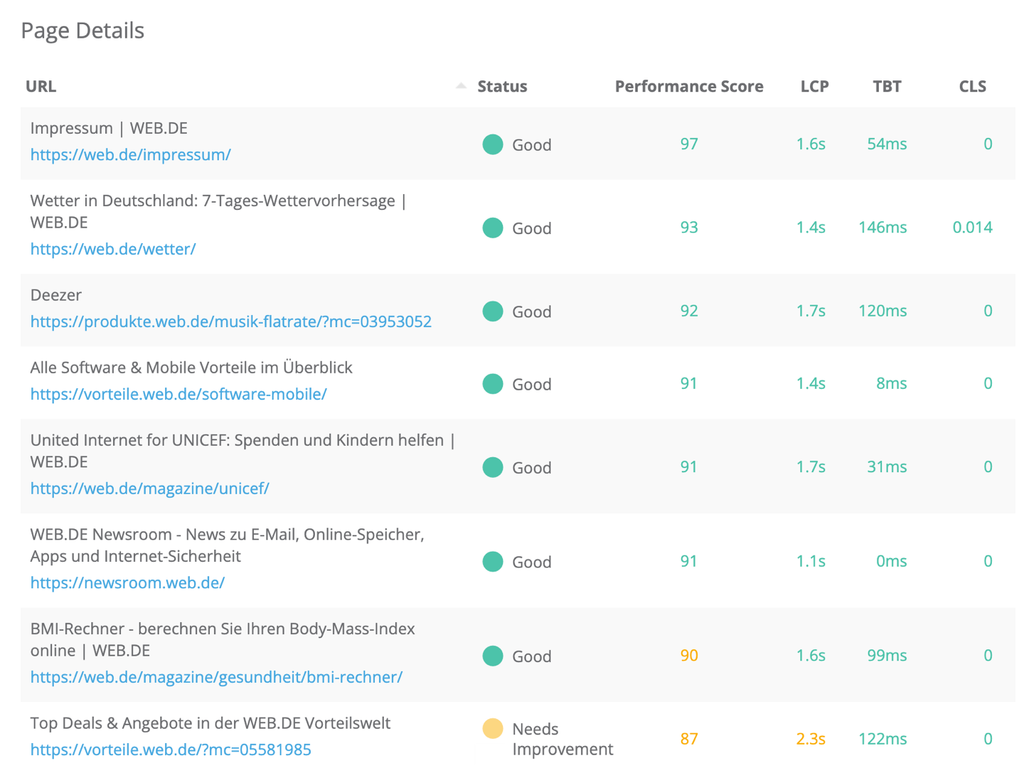Select the 'Impressum | WEB.DE' page title
This screenshot has height=768, width=1024.
click(x=108, y=128)
